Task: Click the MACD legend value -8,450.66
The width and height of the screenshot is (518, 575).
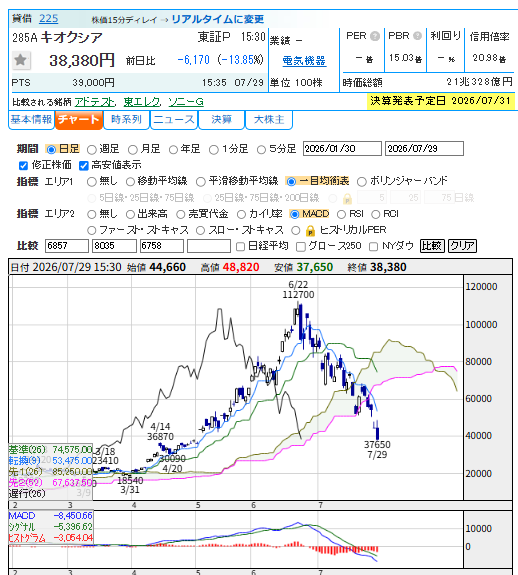Action: (73, 516)
